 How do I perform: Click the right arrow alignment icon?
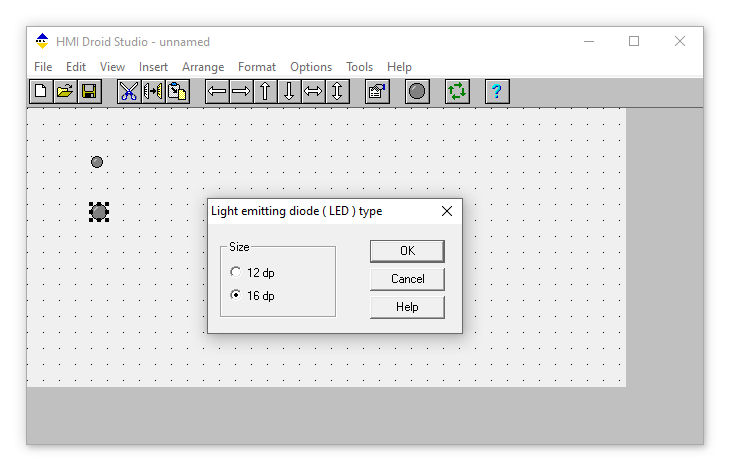click(x=241, y=91)
